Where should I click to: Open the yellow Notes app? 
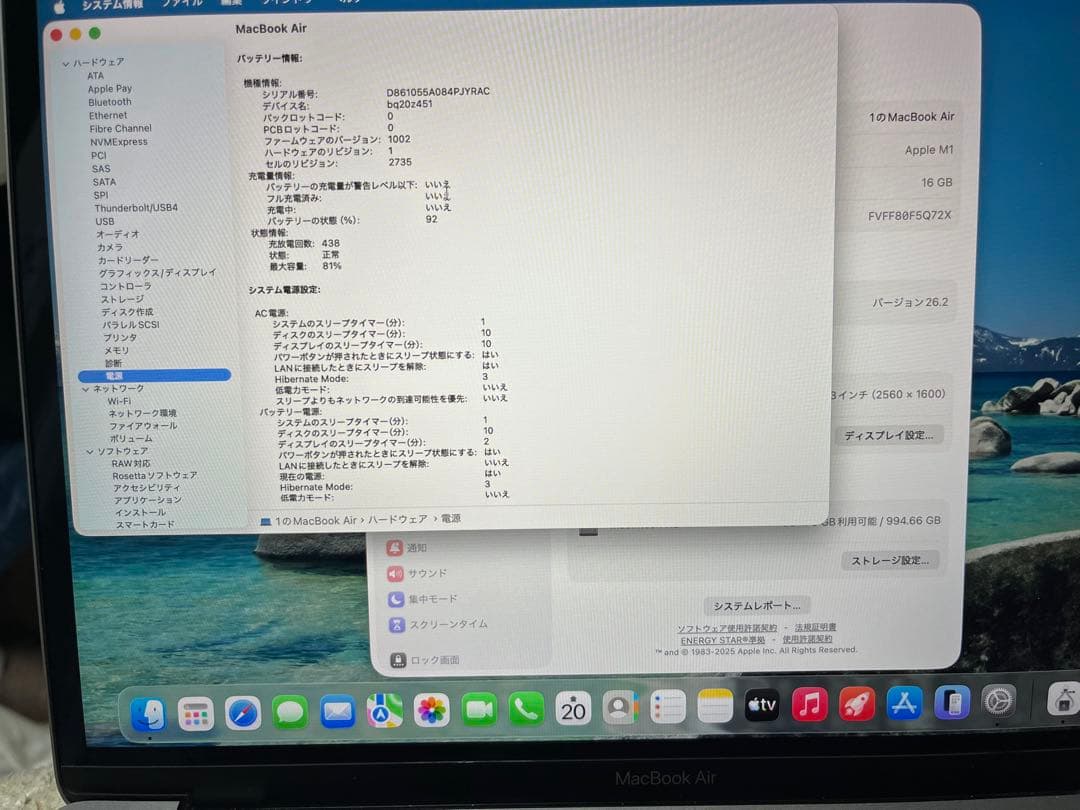point(715,706)
